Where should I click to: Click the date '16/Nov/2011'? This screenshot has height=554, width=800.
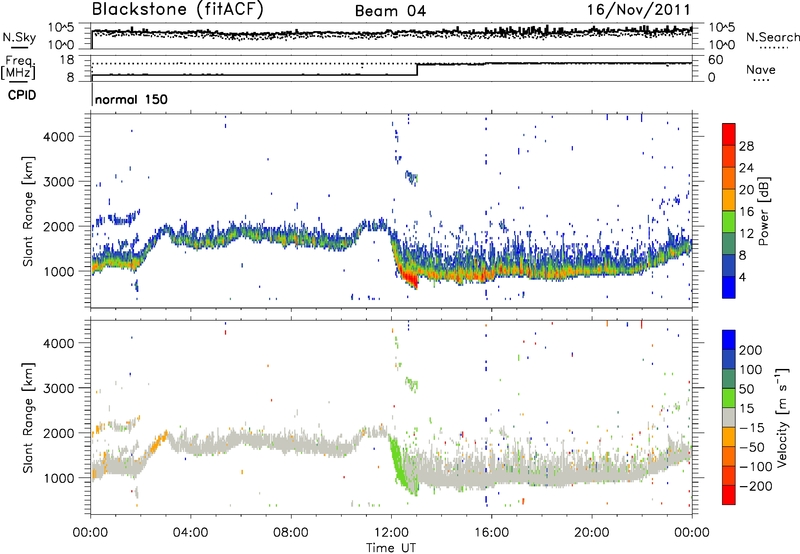(639, 10)
